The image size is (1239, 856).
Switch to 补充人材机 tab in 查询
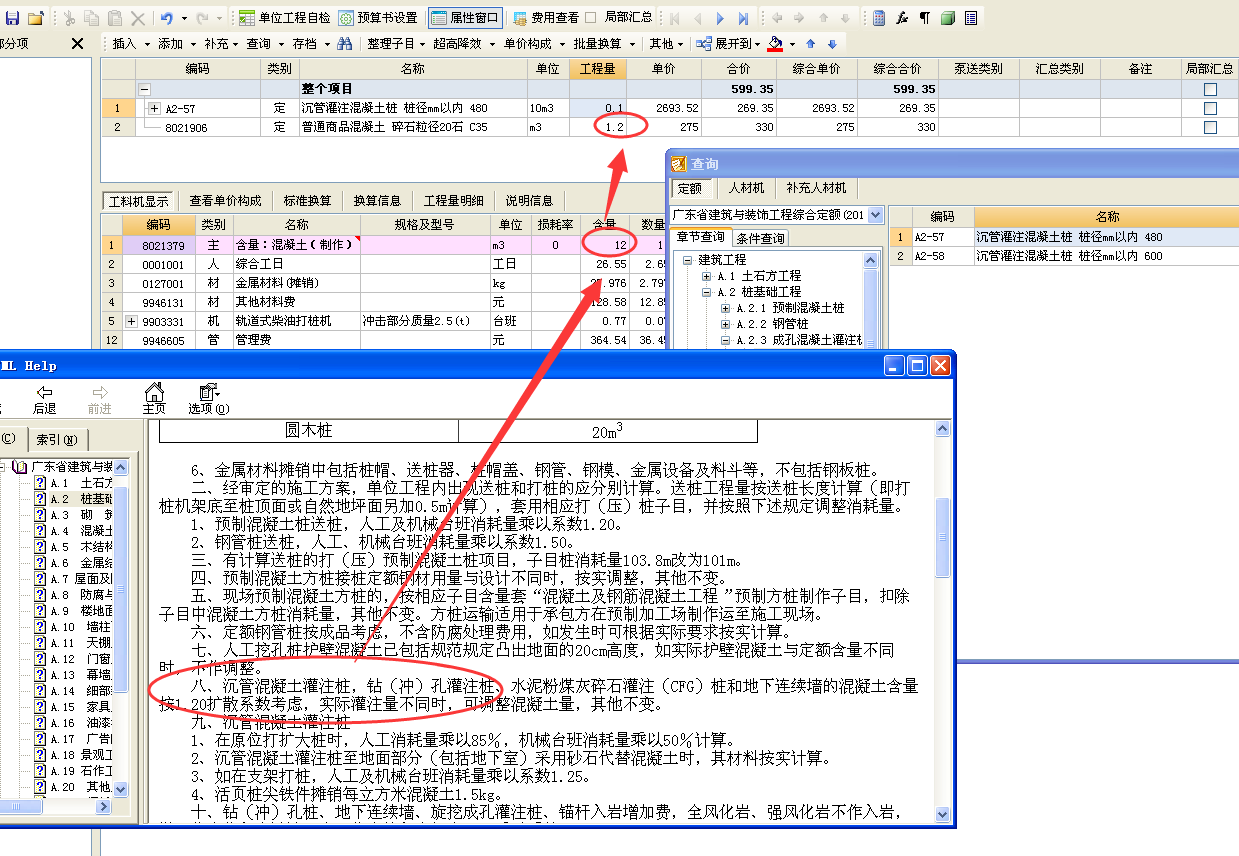(x=816, y=188)
